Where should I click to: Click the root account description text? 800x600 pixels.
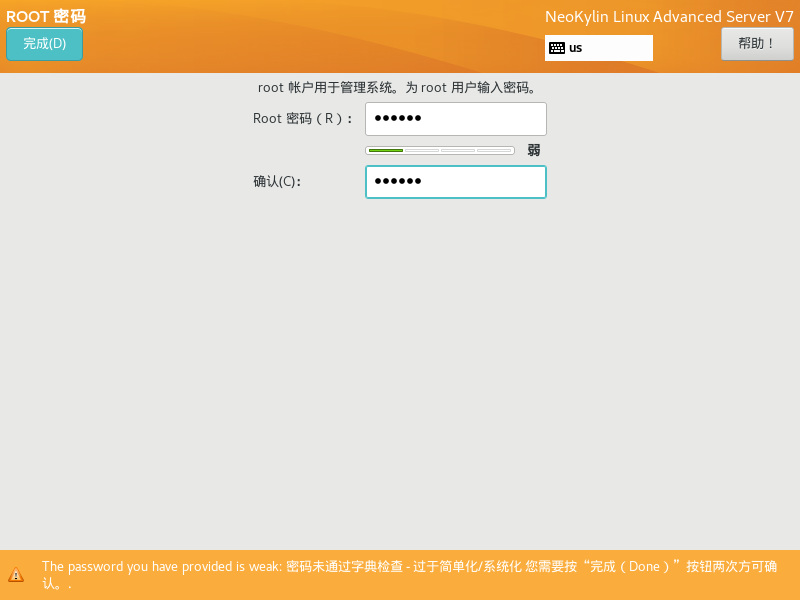[x=397, y=88]
